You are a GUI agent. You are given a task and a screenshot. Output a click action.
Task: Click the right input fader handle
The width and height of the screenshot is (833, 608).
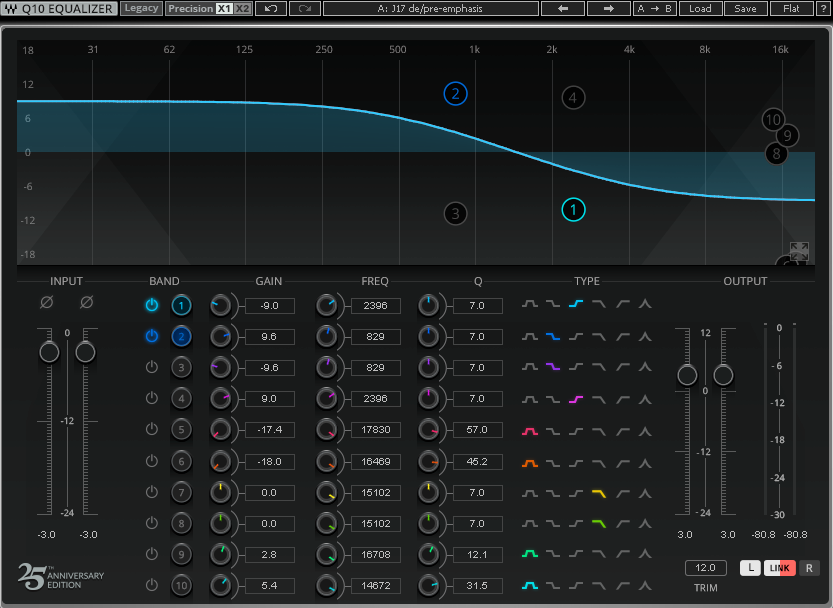(x=85, y=352)
